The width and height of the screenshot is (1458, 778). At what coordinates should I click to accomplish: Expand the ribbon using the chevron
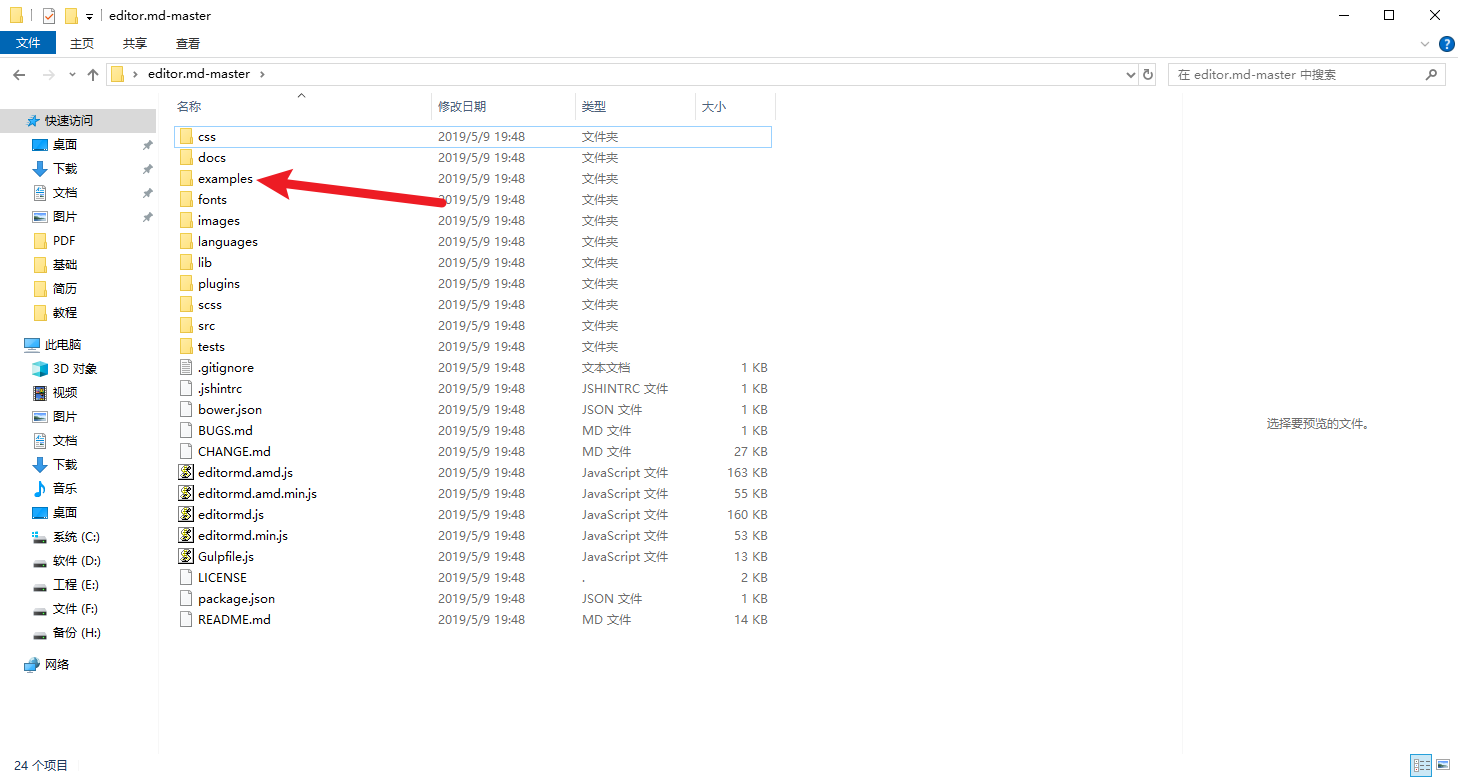[1426, 44]
